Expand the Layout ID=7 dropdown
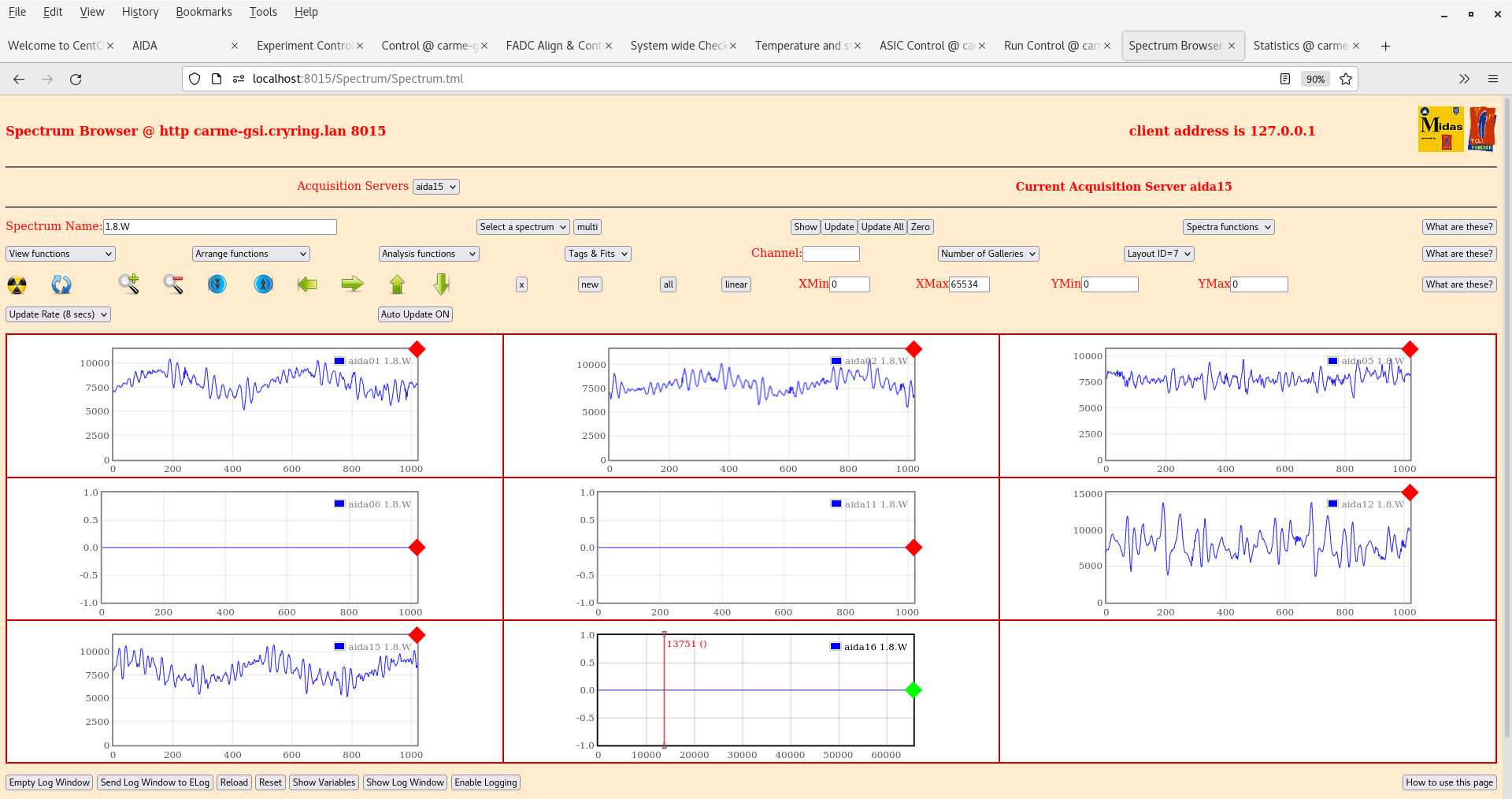 pos(1158,254)
